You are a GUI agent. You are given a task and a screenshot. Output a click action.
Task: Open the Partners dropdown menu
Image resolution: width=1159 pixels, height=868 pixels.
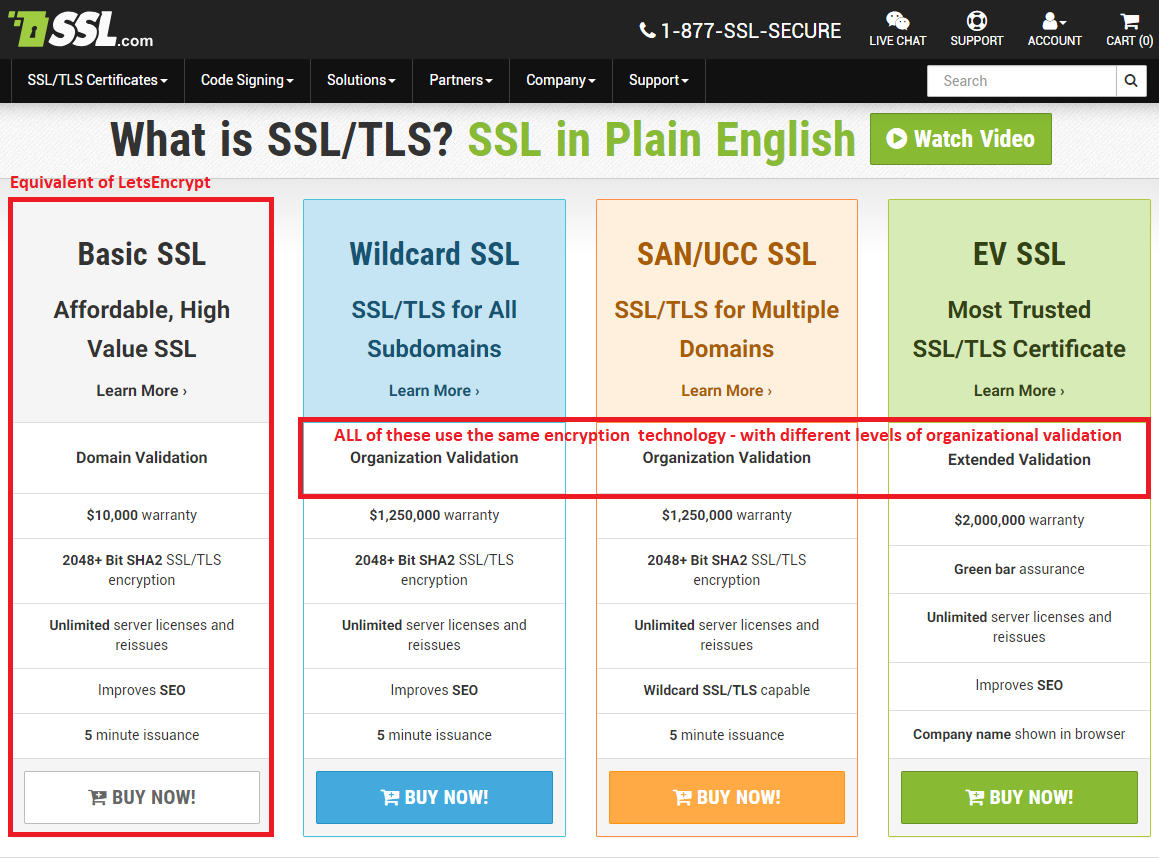460,80
